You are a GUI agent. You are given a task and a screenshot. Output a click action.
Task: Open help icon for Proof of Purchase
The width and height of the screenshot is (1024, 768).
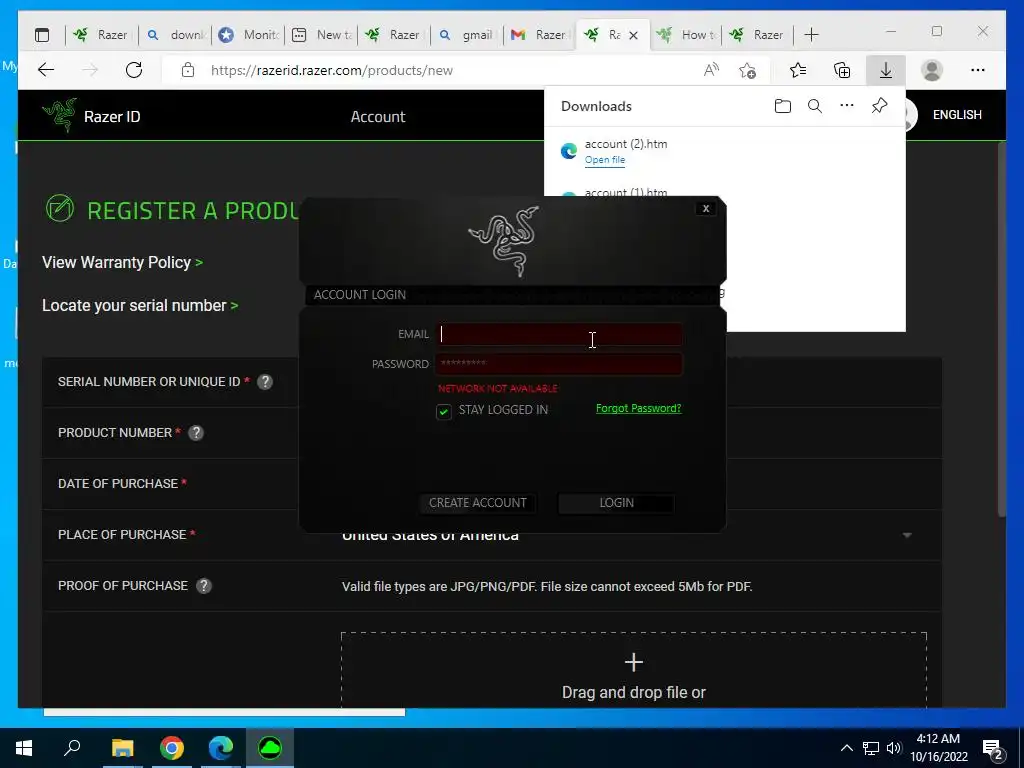click(x=204, y=586)
